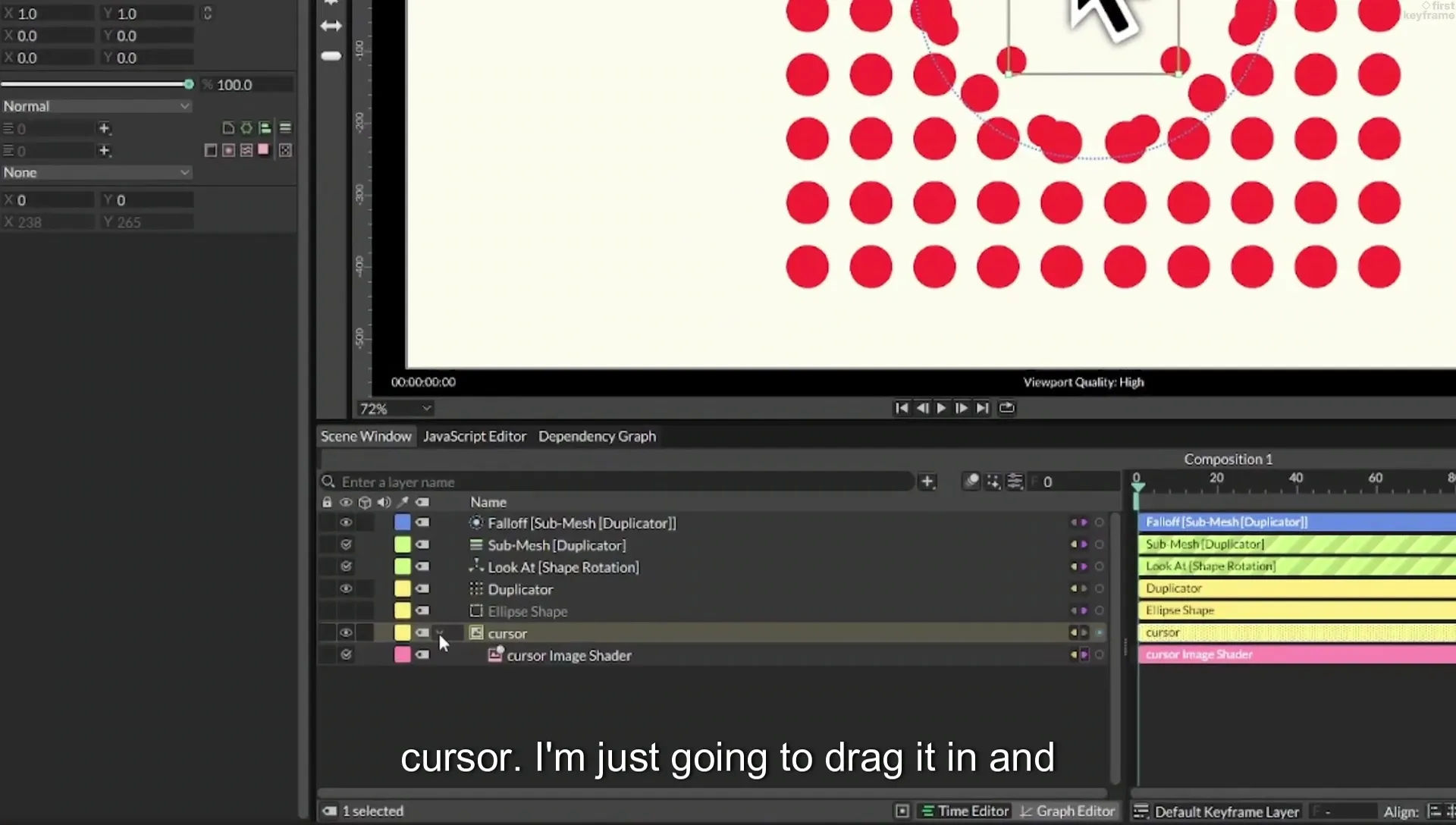Click the green hexagon icon in attribute row

point(246,128)
